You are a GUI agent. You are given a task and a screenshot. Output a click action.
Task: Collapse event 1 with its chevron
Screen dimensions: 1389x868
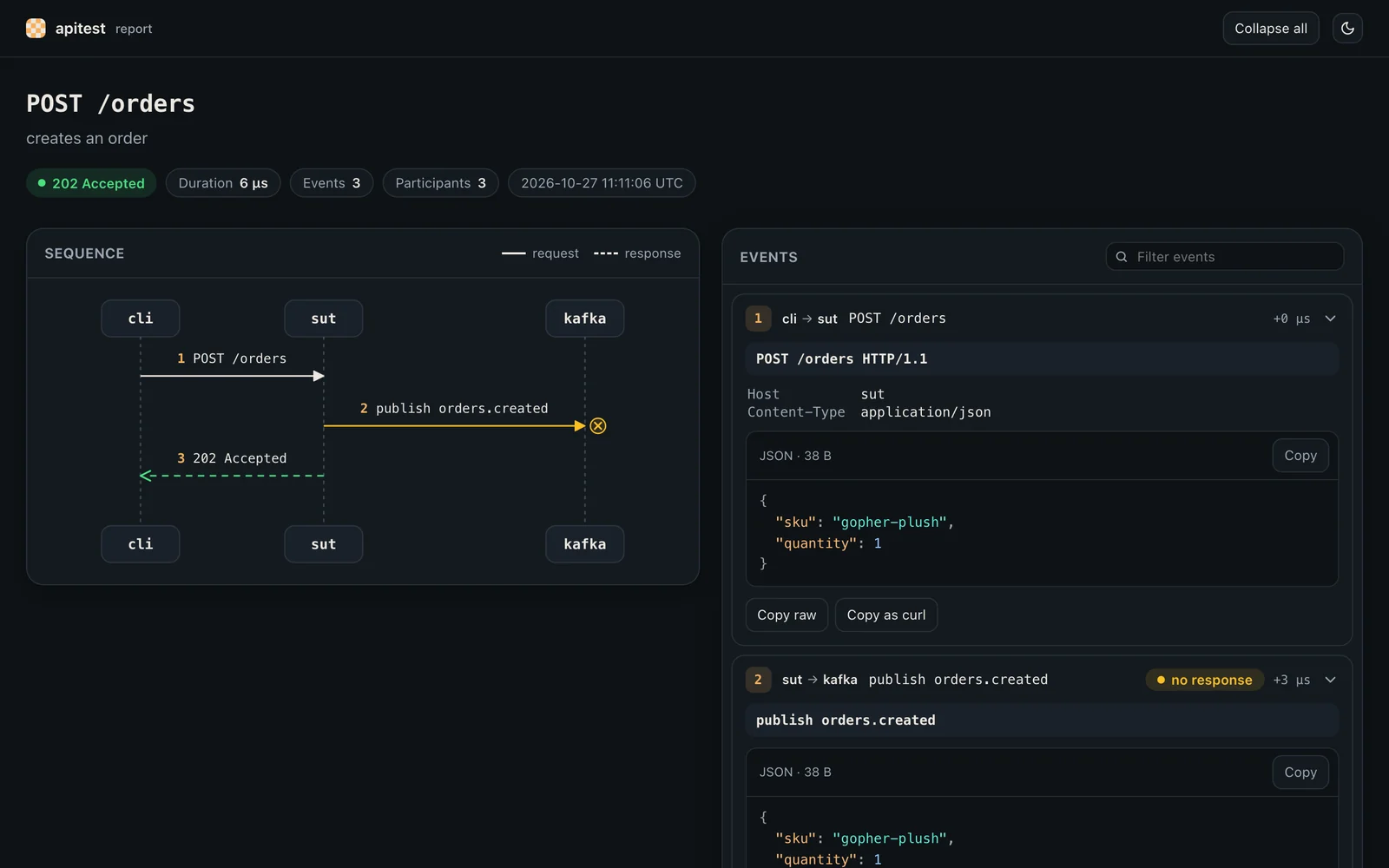pos(1330,319)
